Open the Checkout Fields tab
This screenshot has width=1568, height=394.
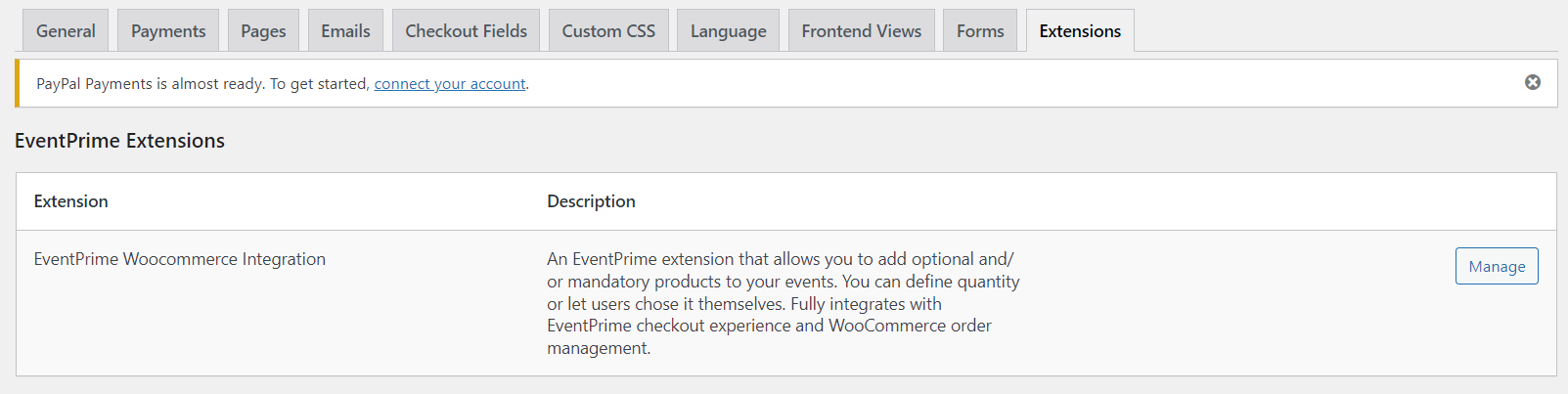(466, 31)
